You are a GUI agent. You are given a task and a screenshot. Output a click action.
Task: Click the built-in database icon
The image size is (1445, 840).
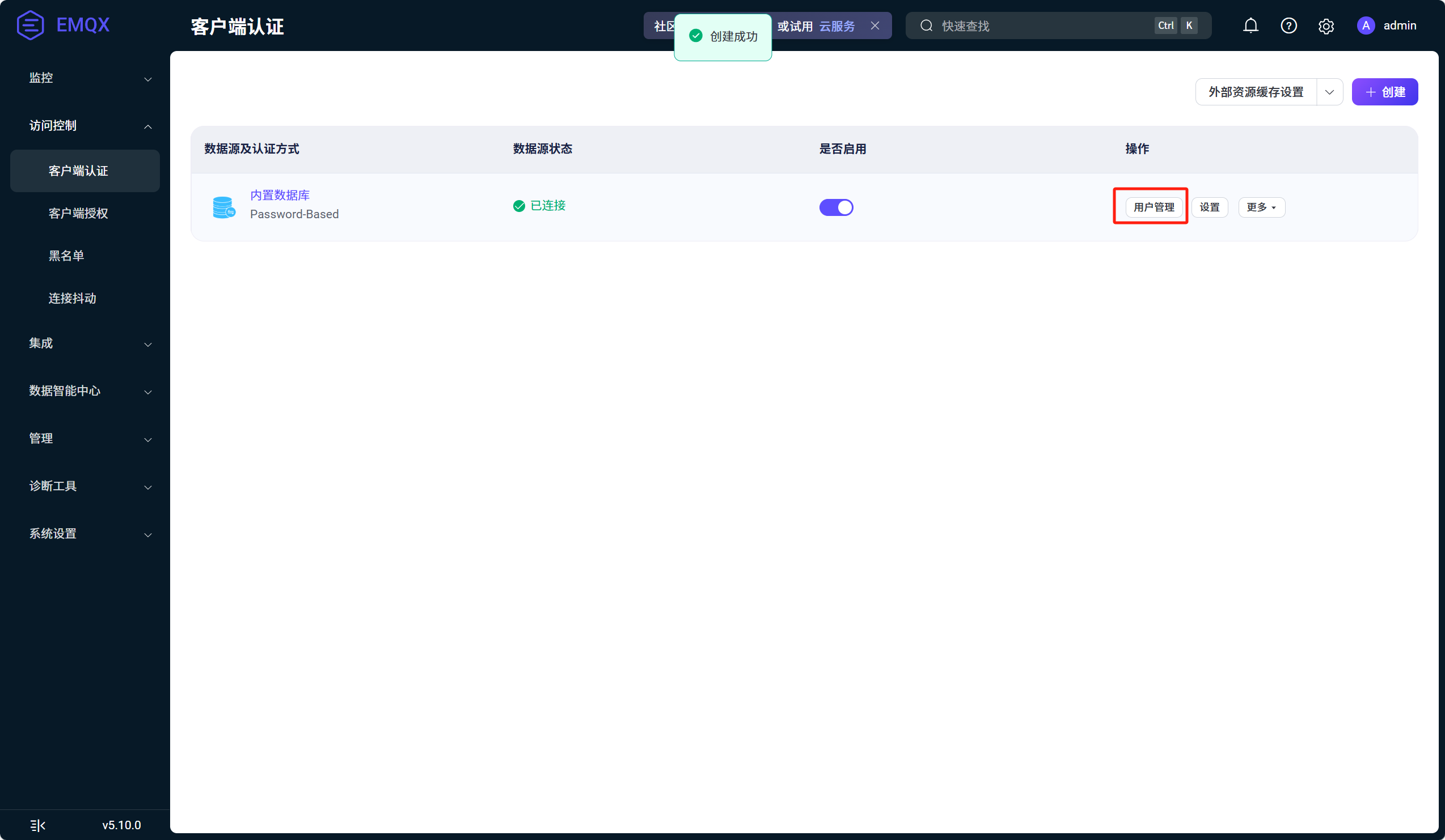pyautogui.click(x=223, y=207)
